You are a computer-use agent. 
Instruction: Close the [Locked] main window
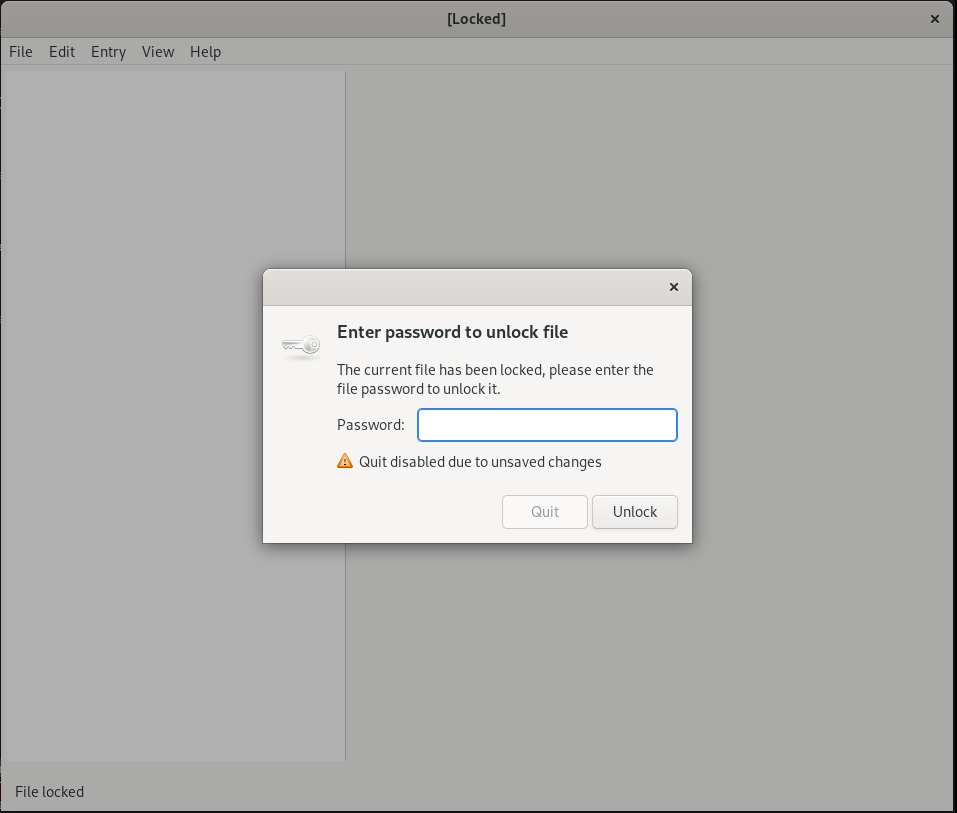pyautogui.click(x=935, y=19)
